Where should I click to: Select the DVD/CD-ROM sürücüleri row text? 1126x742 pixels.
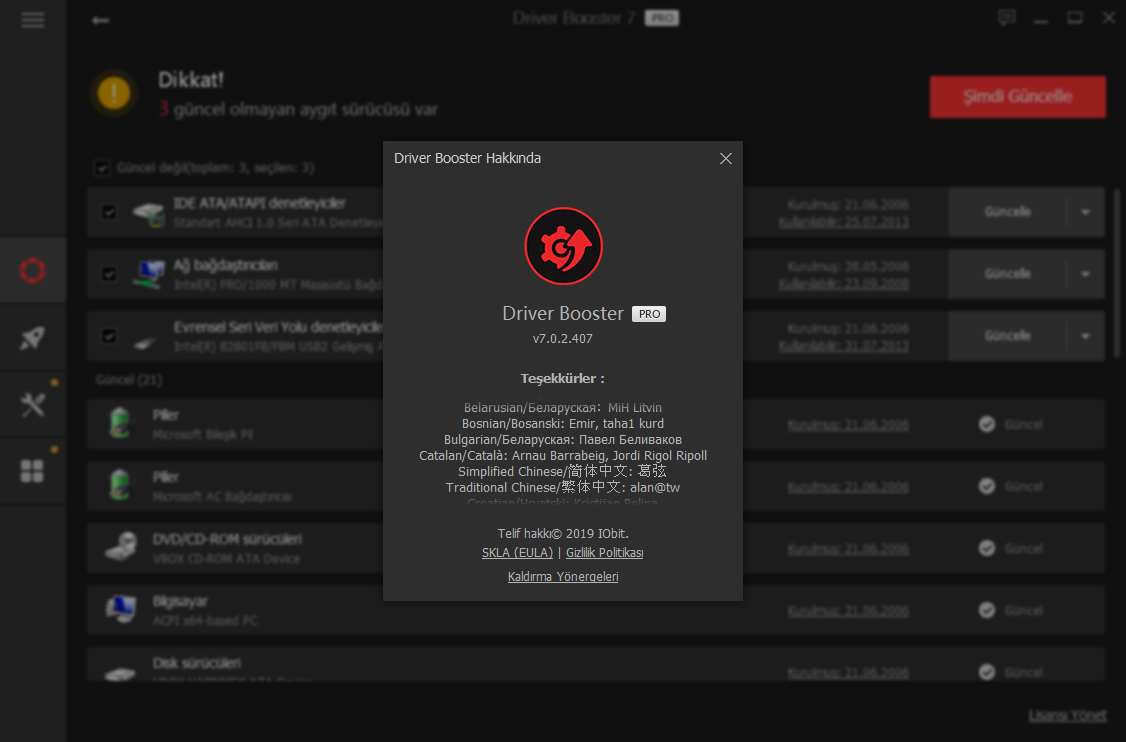227,539
